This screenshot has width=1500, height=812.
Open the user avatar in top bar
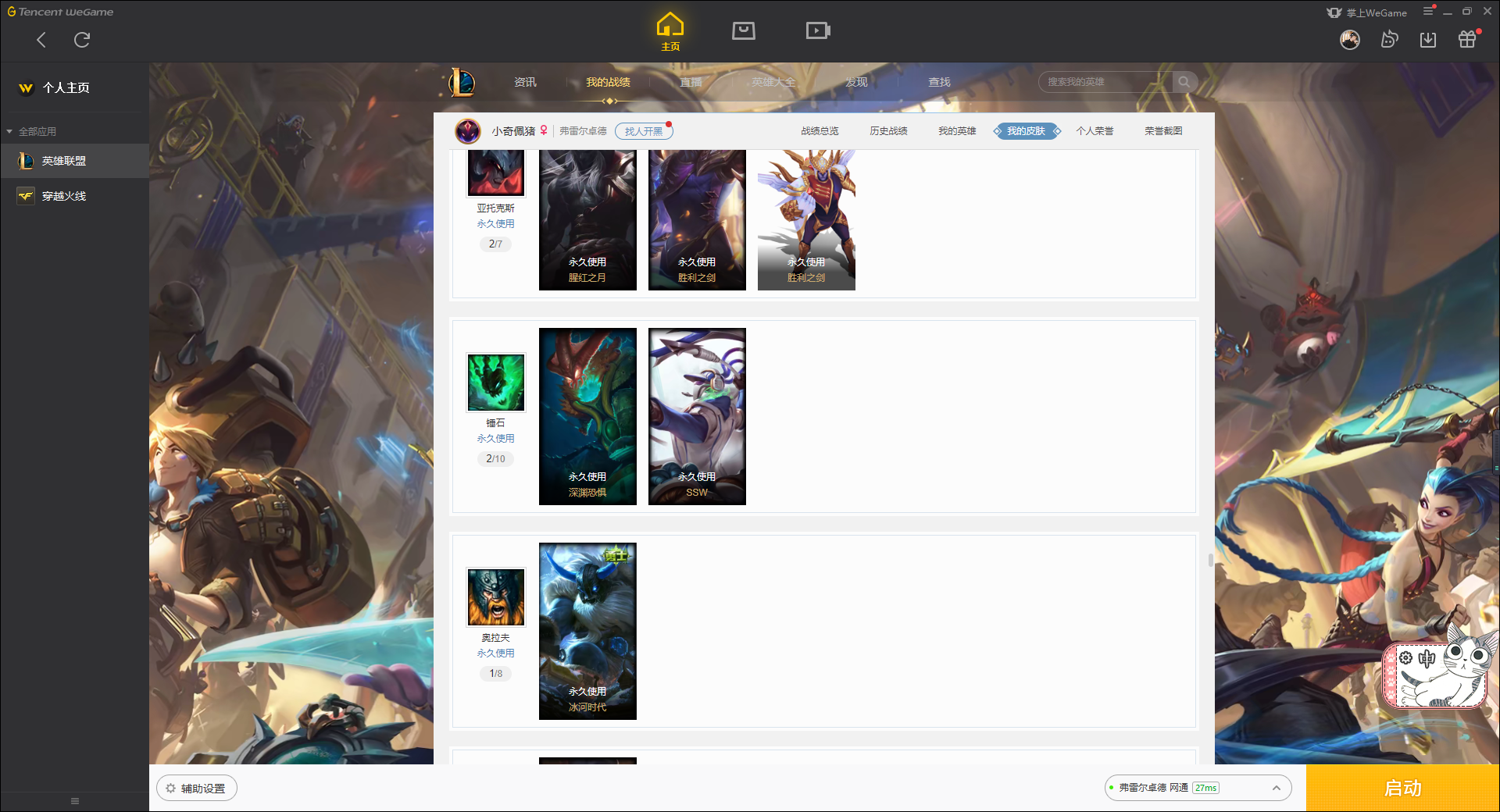coord(1350,39)
